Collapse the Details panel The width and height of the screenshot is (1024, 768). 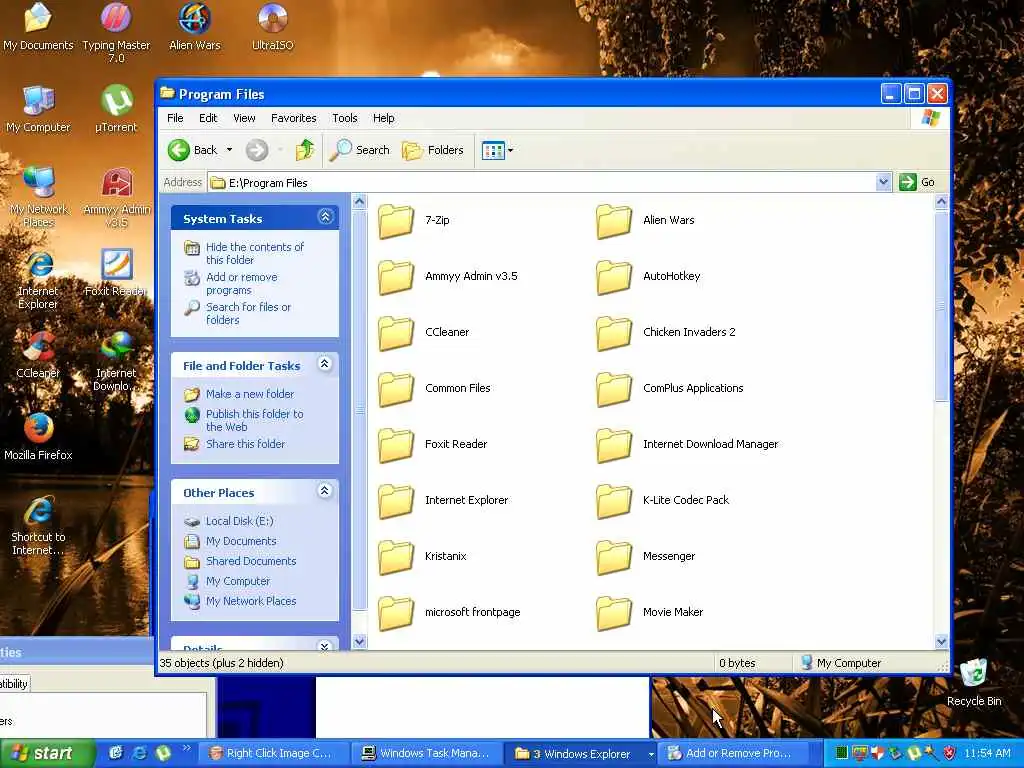click(325, 646)
